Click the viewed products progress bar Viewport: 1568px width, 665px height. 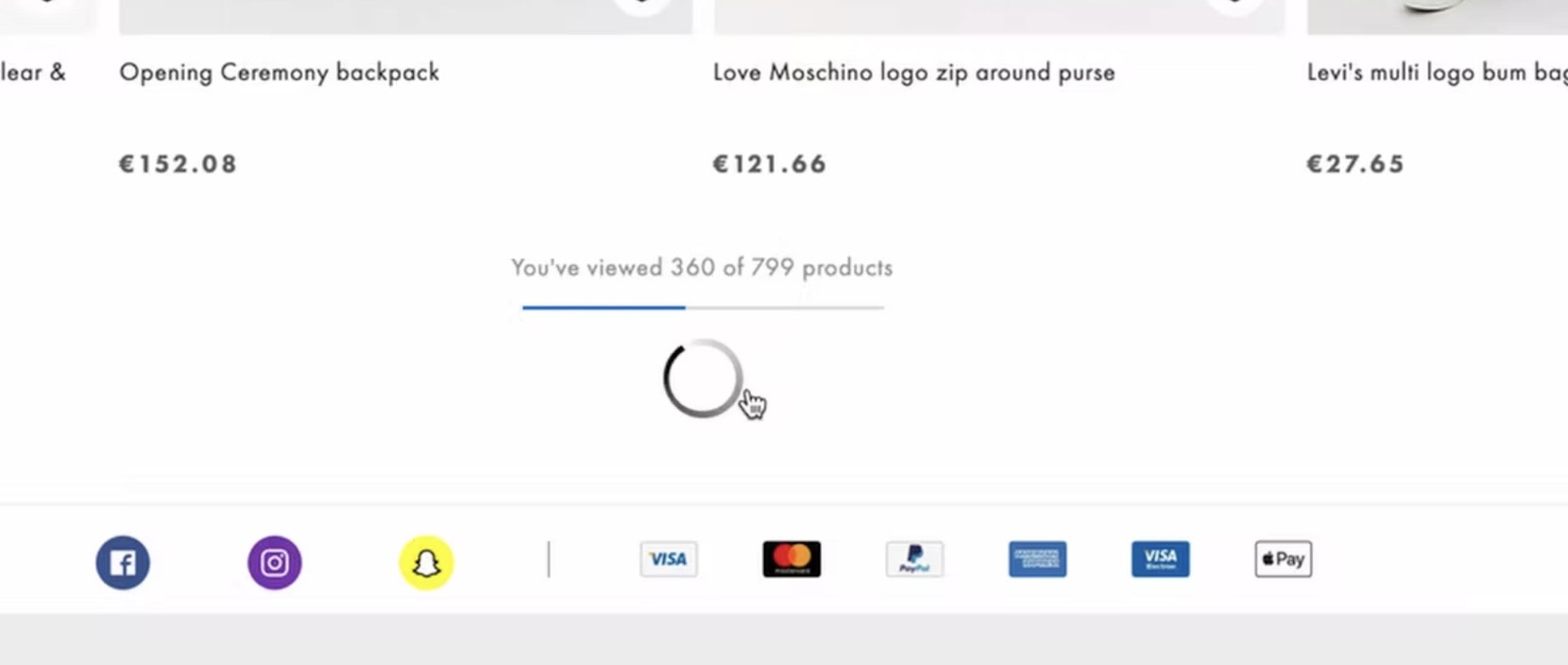(703, 307)
